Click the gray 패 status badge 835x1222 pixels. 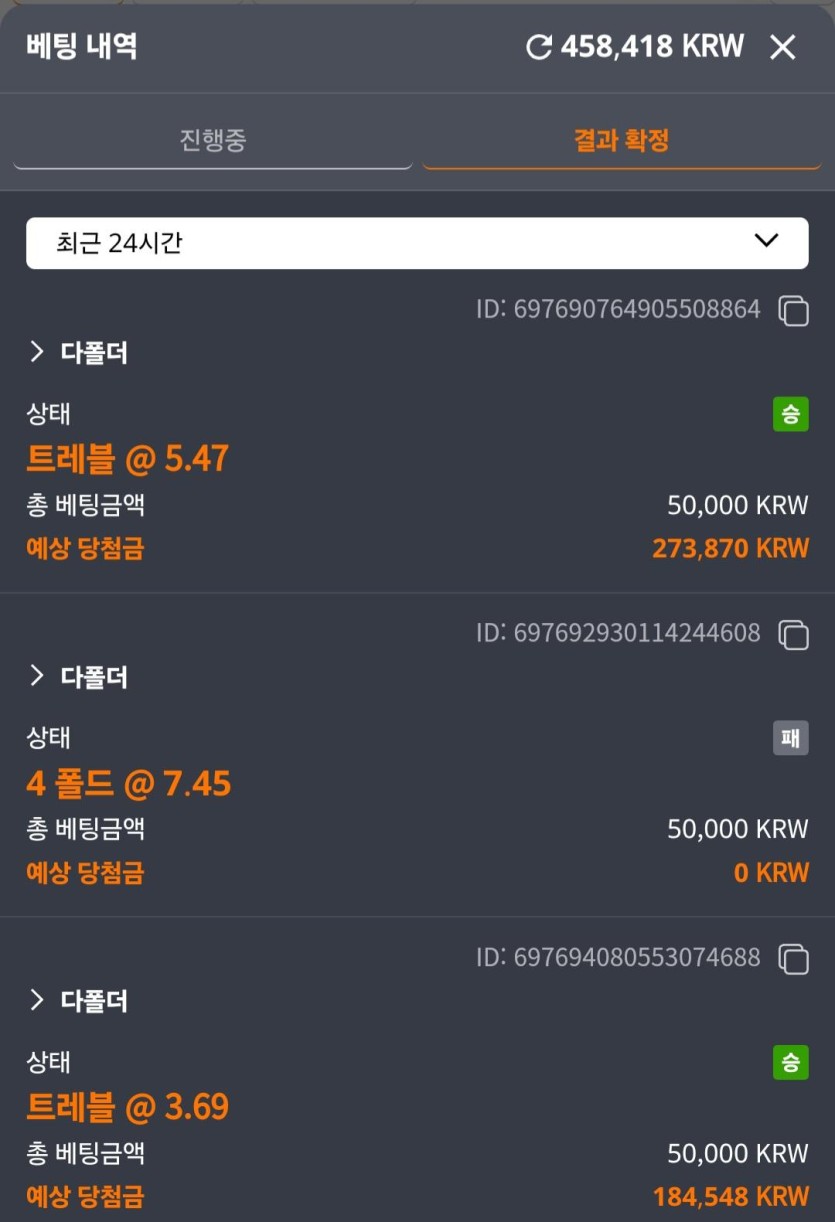click(x=790, y=739)
